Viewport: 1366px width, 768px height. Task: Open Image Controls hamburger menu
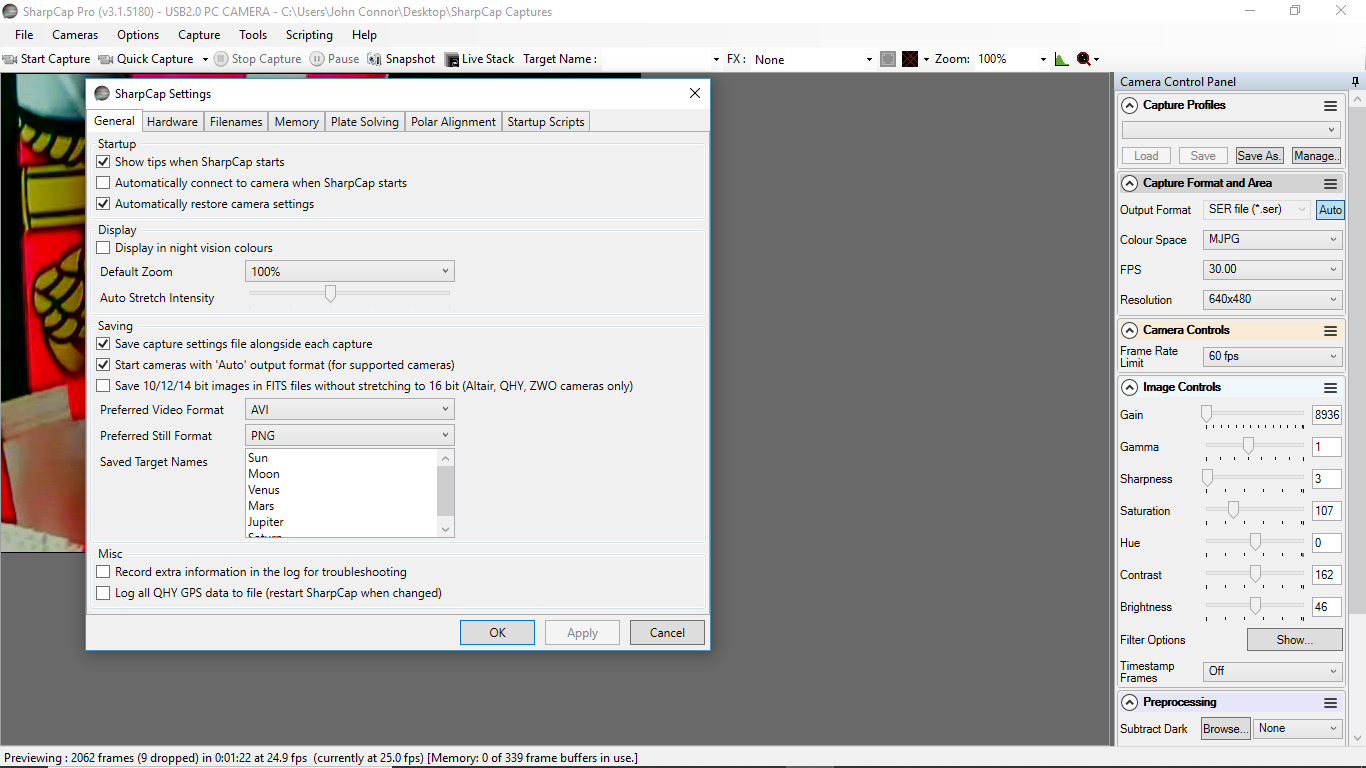coord(1330,387)
